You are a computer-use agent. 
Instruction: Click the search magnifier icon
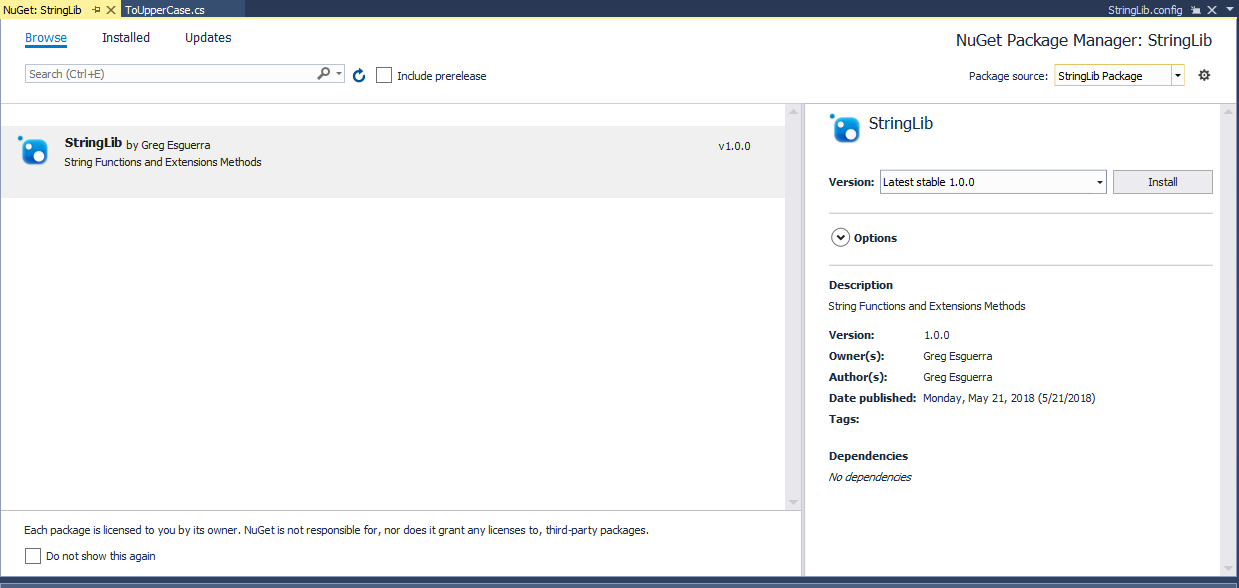324,74
